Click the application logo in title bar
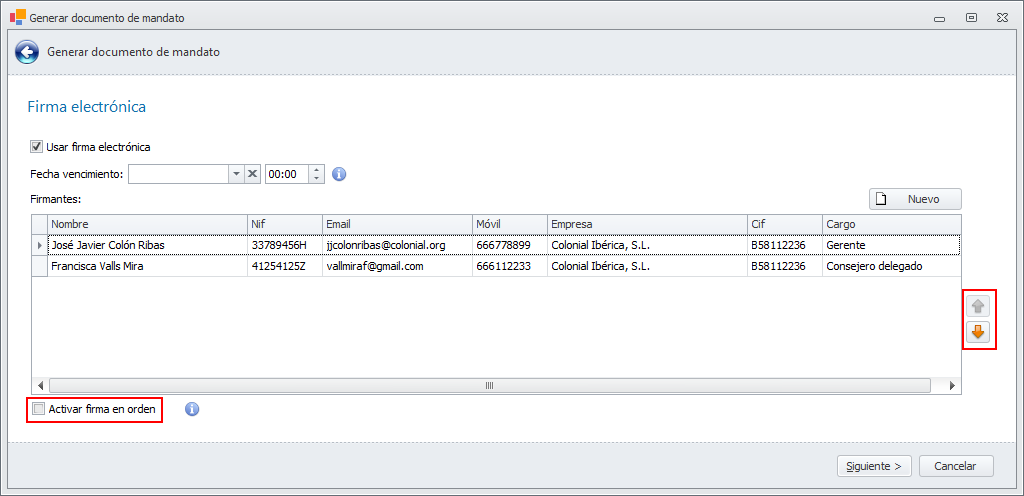This screenshot has height=496, width=1024. (x=18, y=18)
